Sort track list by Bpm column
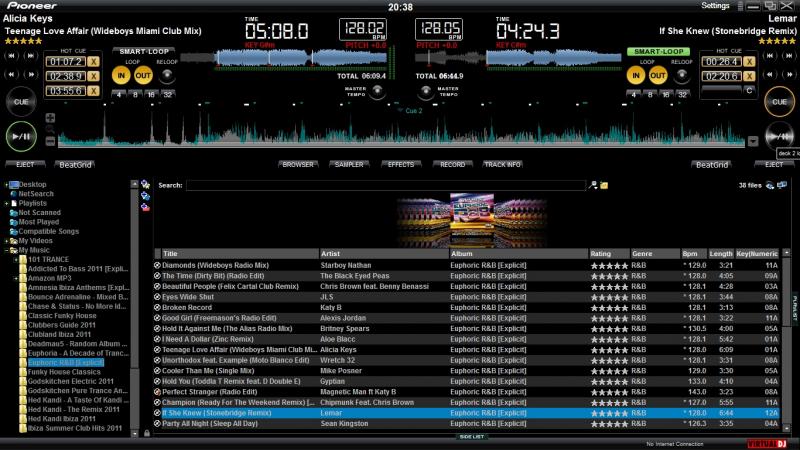This screenshot has height=450, width=800. point(693,254)
